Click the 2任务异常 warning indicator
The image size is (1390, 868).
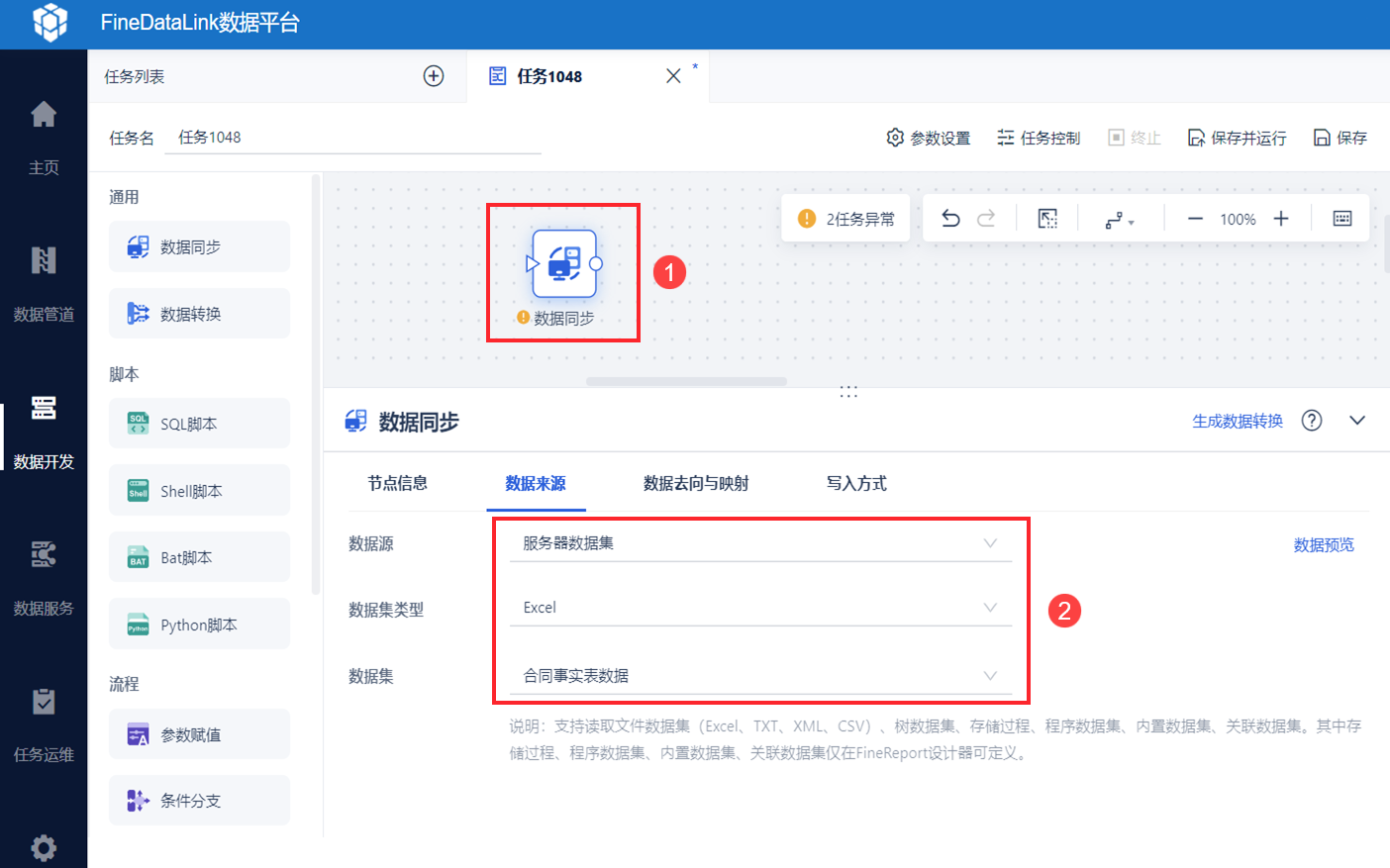(846, 219)
